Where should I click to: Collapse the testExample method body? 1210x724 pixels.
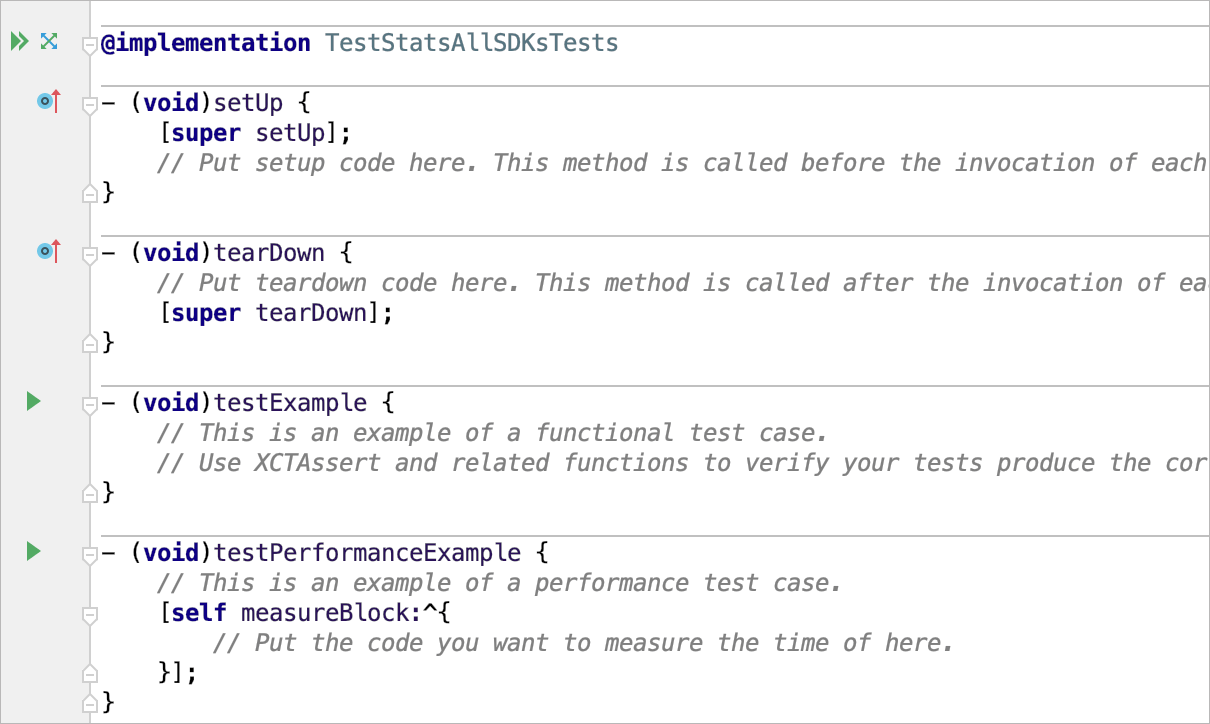click(90, 401)
